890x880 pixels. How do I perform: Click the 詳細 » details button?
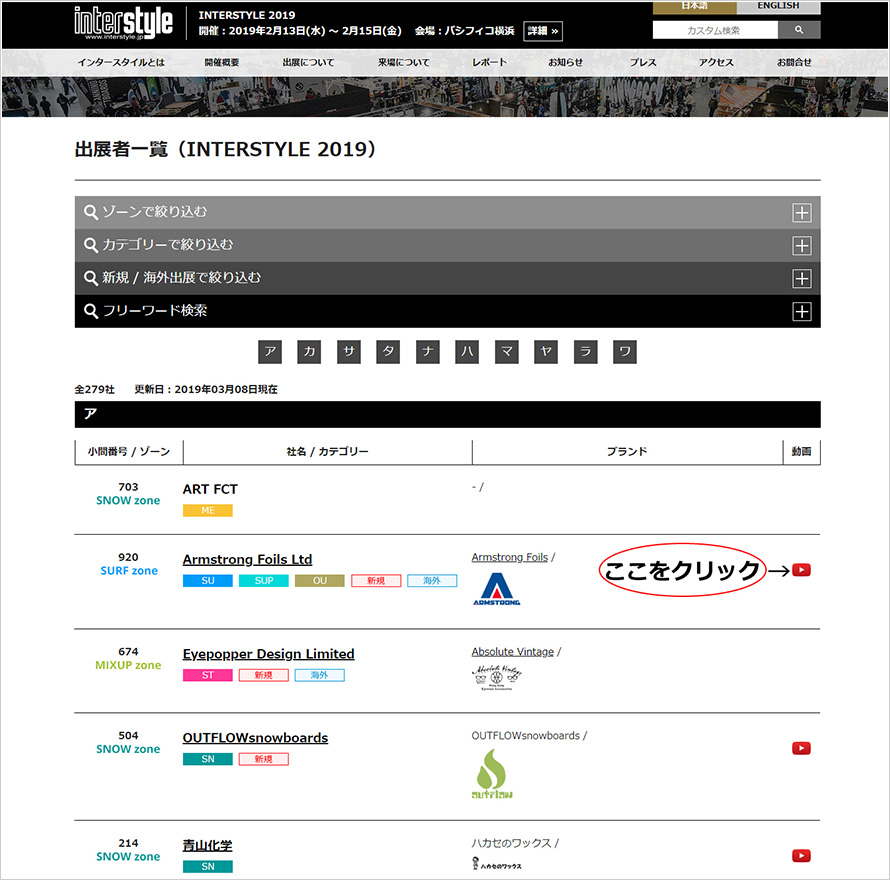(x=543, y=31)
